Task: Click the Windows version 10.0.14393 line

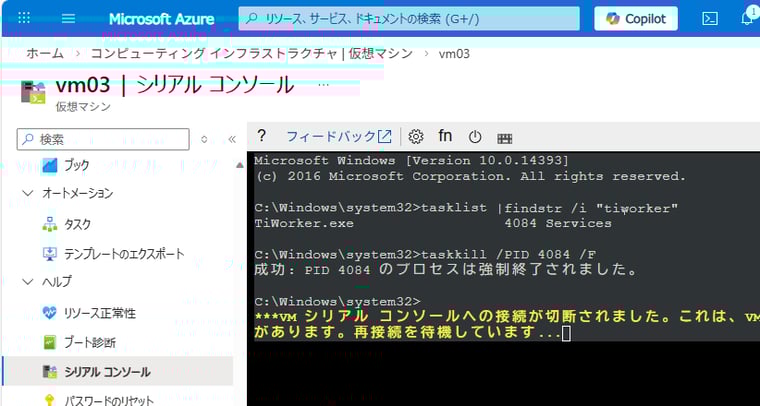Action: [412, 160]
